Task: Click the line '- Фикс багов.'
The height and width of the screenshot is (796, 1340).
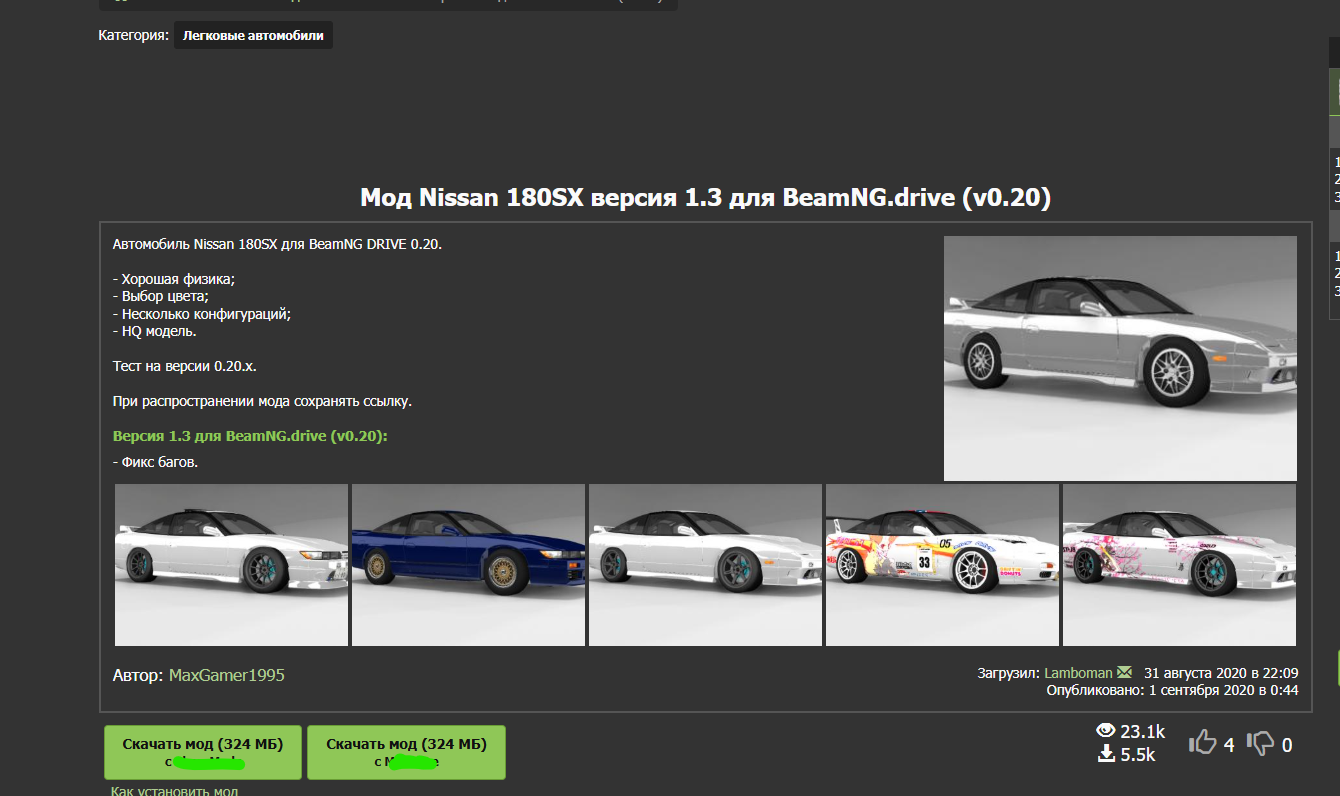Action: coord(155,462)
